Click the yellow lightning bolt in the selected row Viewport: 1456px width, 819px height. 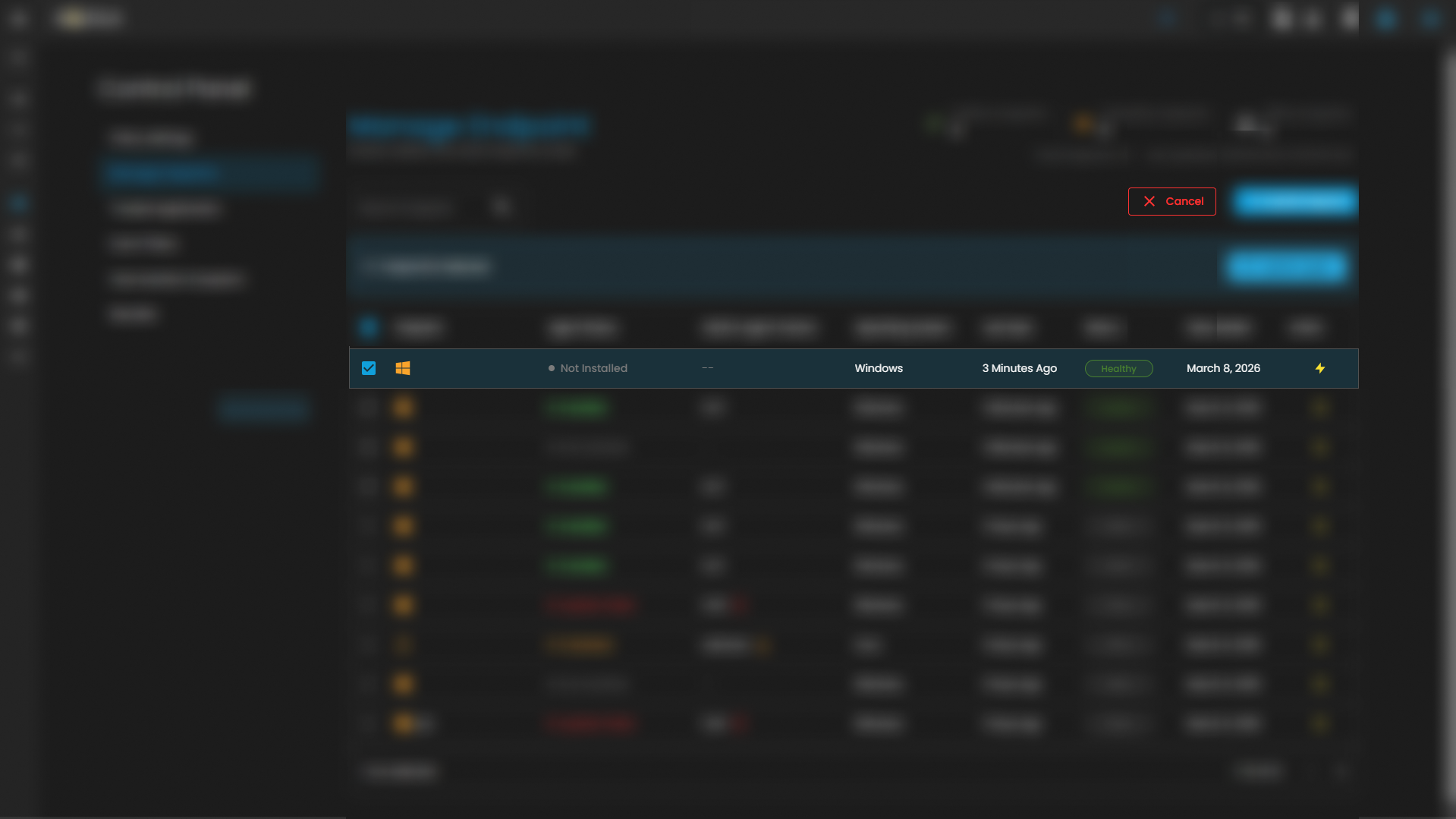pyautogui.click(x=1320, y=368)
